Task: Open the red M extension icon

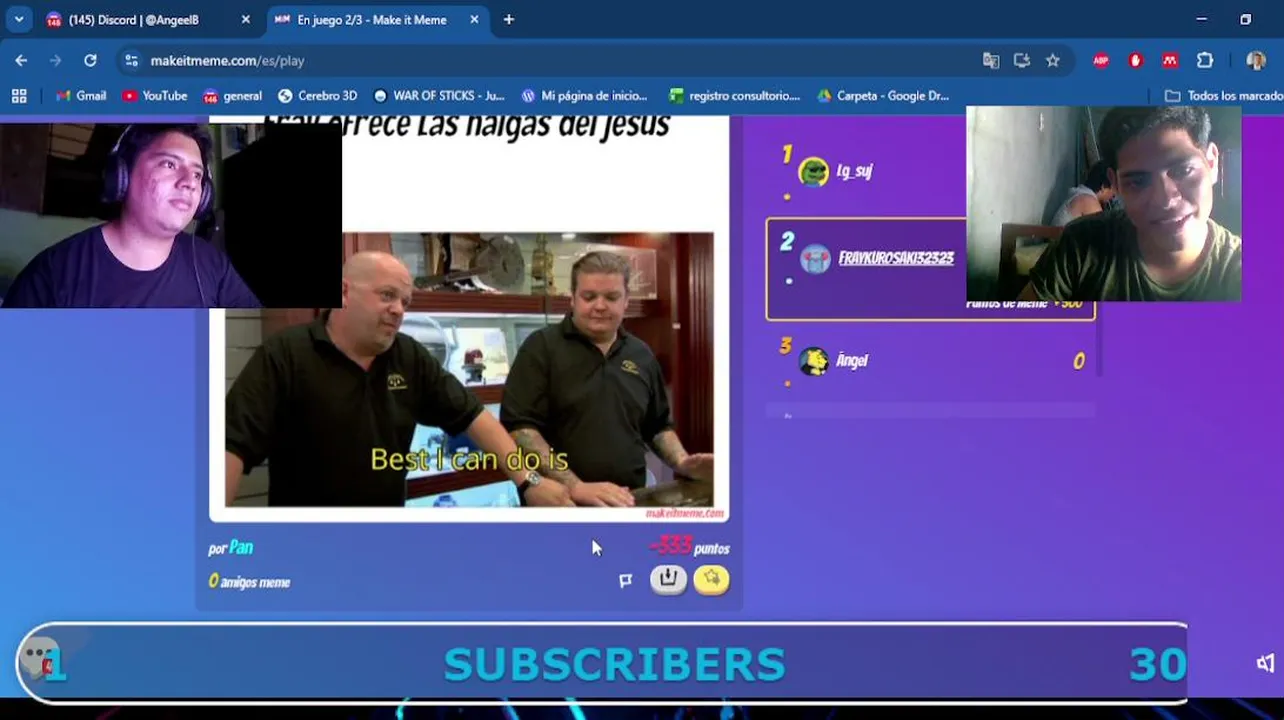Action: pyautogui.click(x=1170, y=61)
